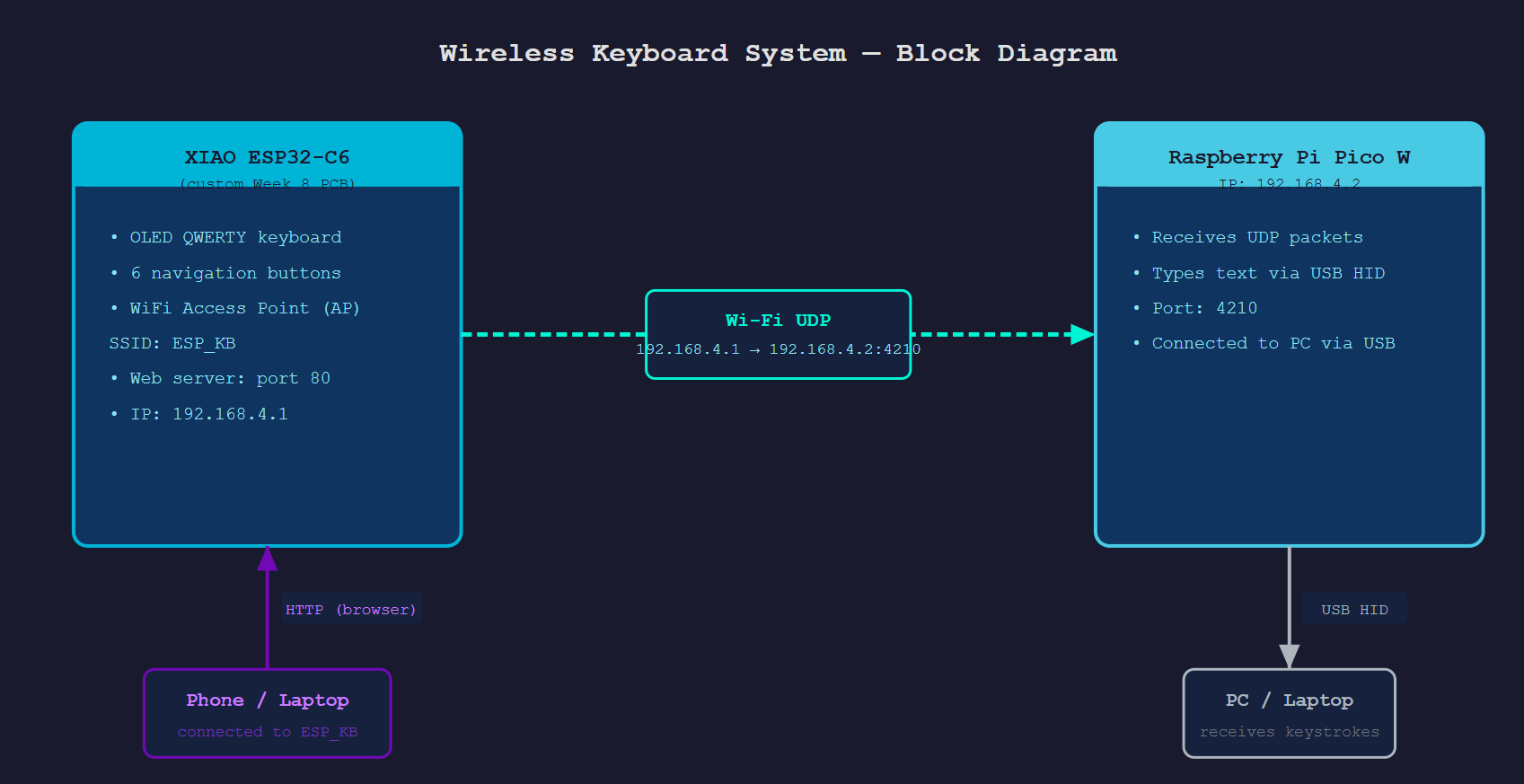Click the "Types text via USB HID" bullet
The height and width of the screenshot is (784, 1524).
(1259, 273)
